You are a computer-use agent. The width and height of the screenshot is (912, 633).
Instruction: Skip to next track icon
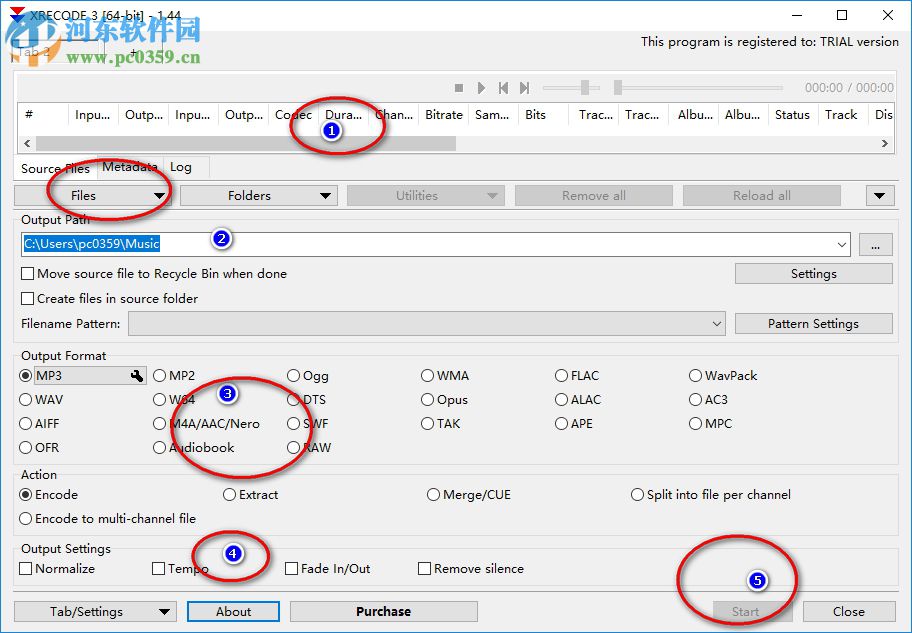[525, 88]
